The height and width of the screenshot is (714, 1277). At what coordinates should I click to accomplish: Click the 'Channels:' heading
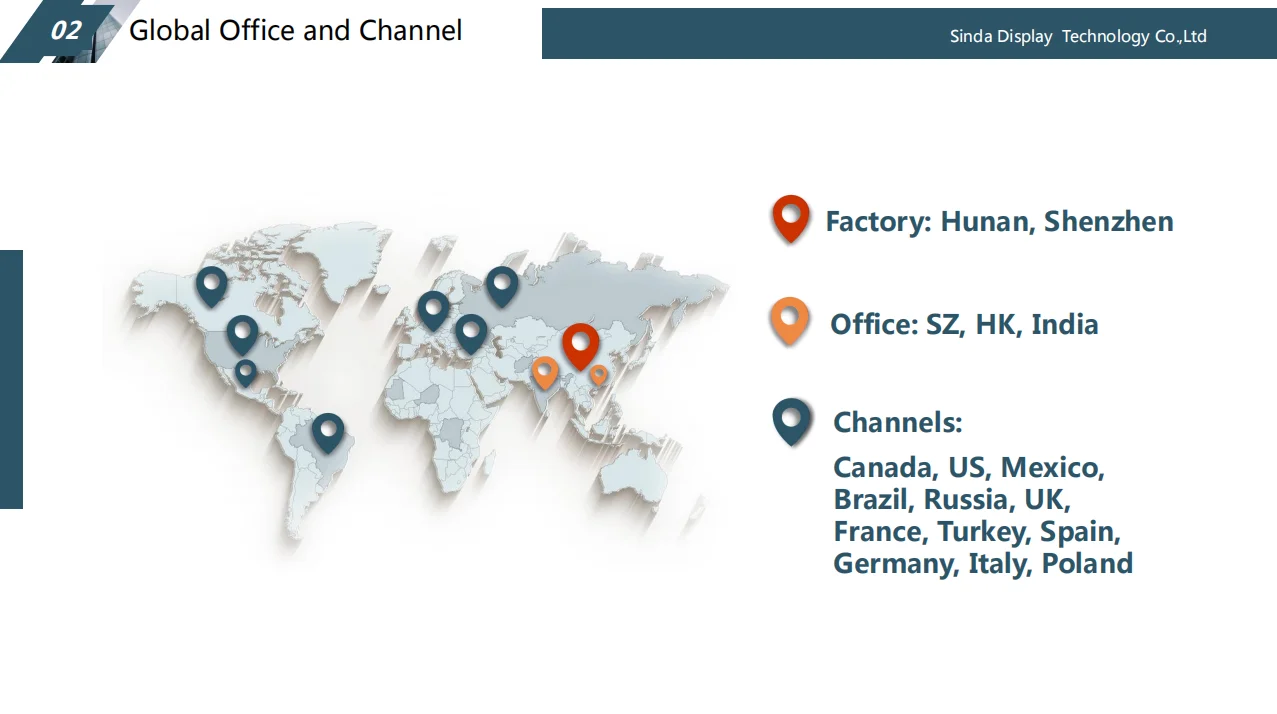tap(897, 422)
